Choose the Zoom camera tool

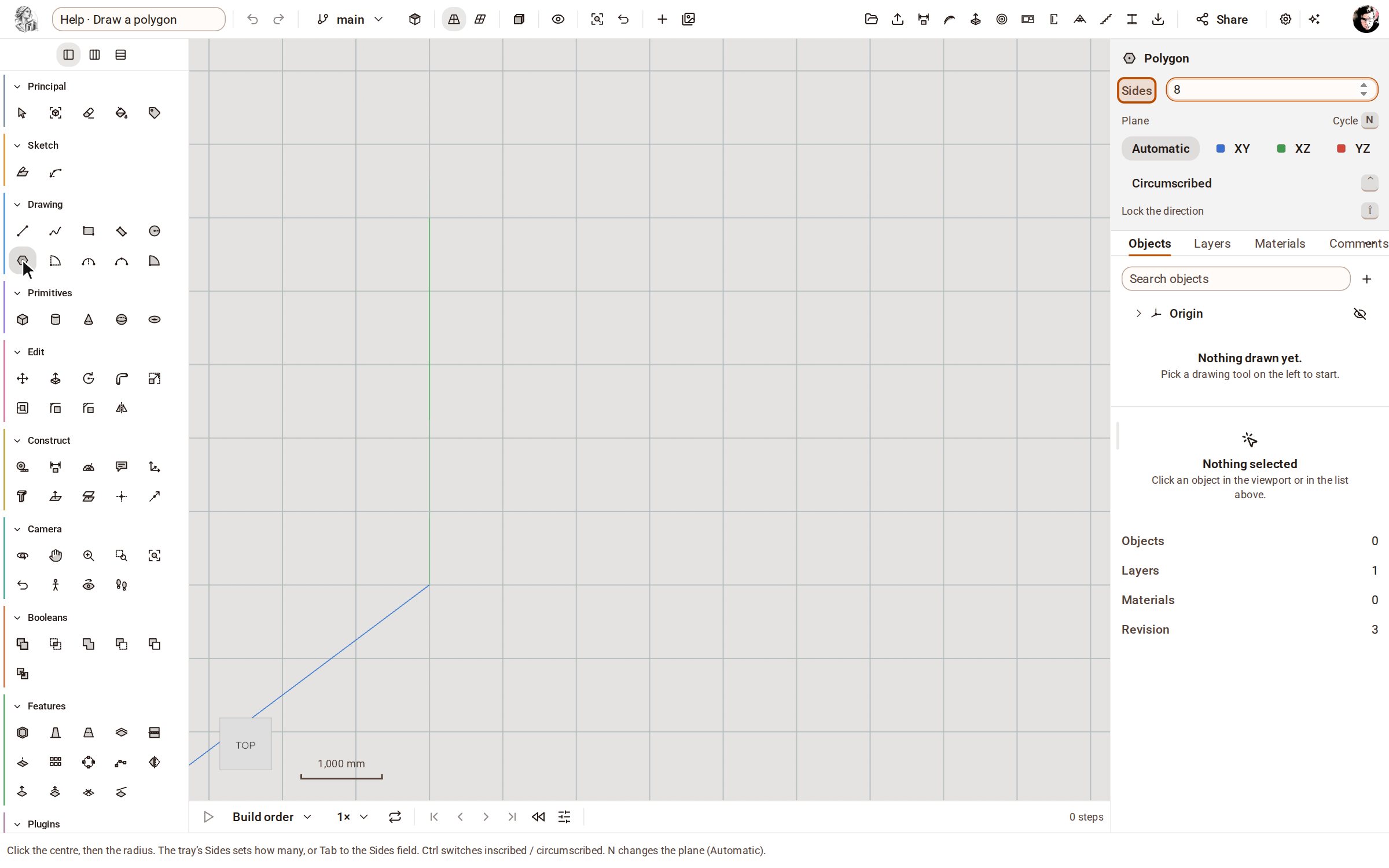[x=89, y=556]
